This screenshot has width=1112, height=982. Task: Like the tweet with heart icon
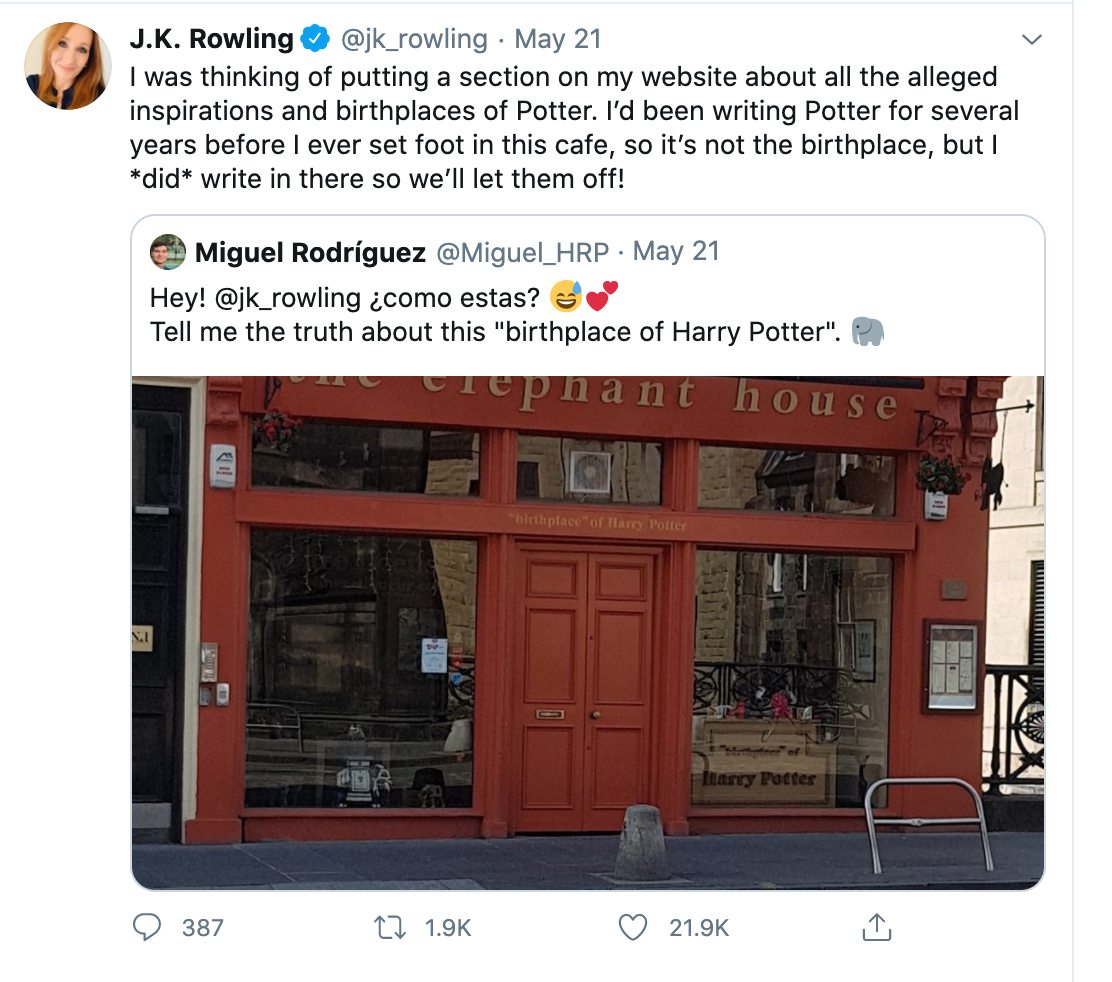pos(633,927)
